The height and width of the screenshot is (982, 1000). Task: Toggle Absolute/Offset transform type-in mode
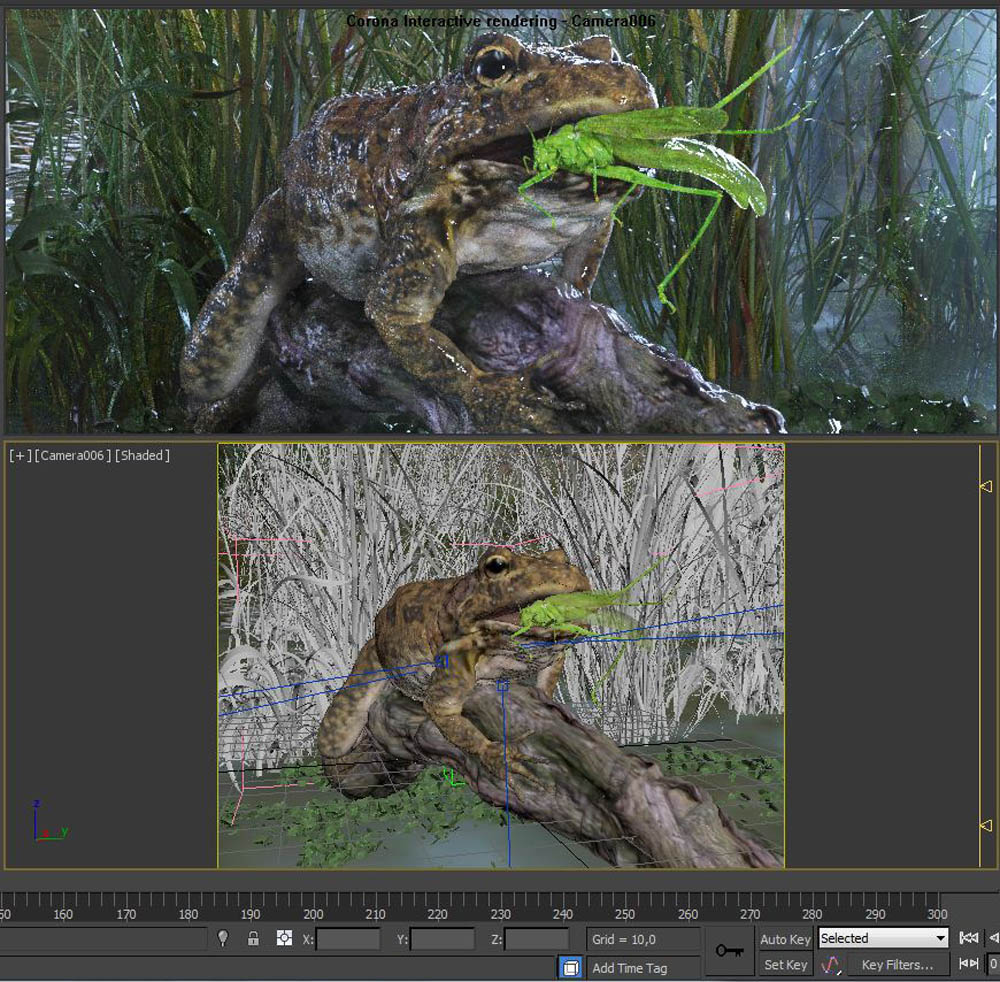pyautogui.click(x=284, y=938)
